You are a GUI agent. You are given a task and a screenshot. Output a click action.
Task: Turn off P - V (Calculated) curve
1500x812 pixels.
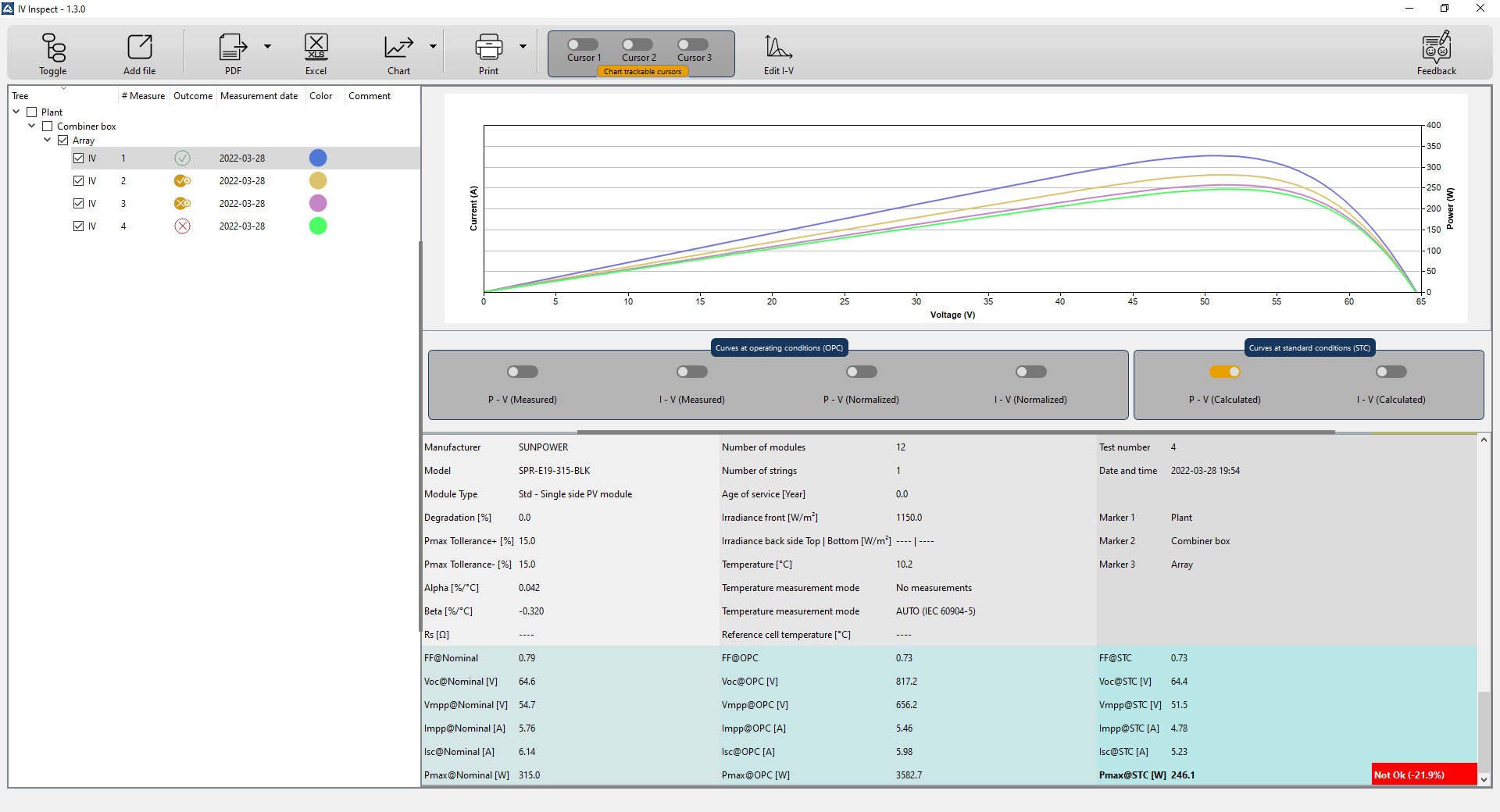coord(1224,372)
